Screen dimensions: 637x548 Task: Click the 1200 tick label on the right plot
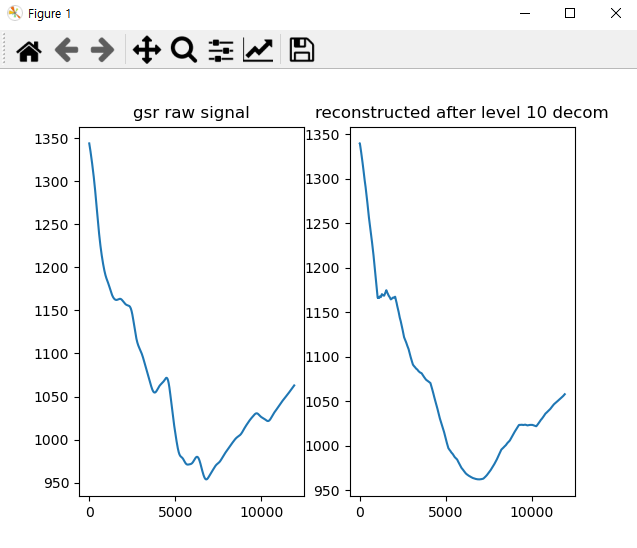[322, 268]
